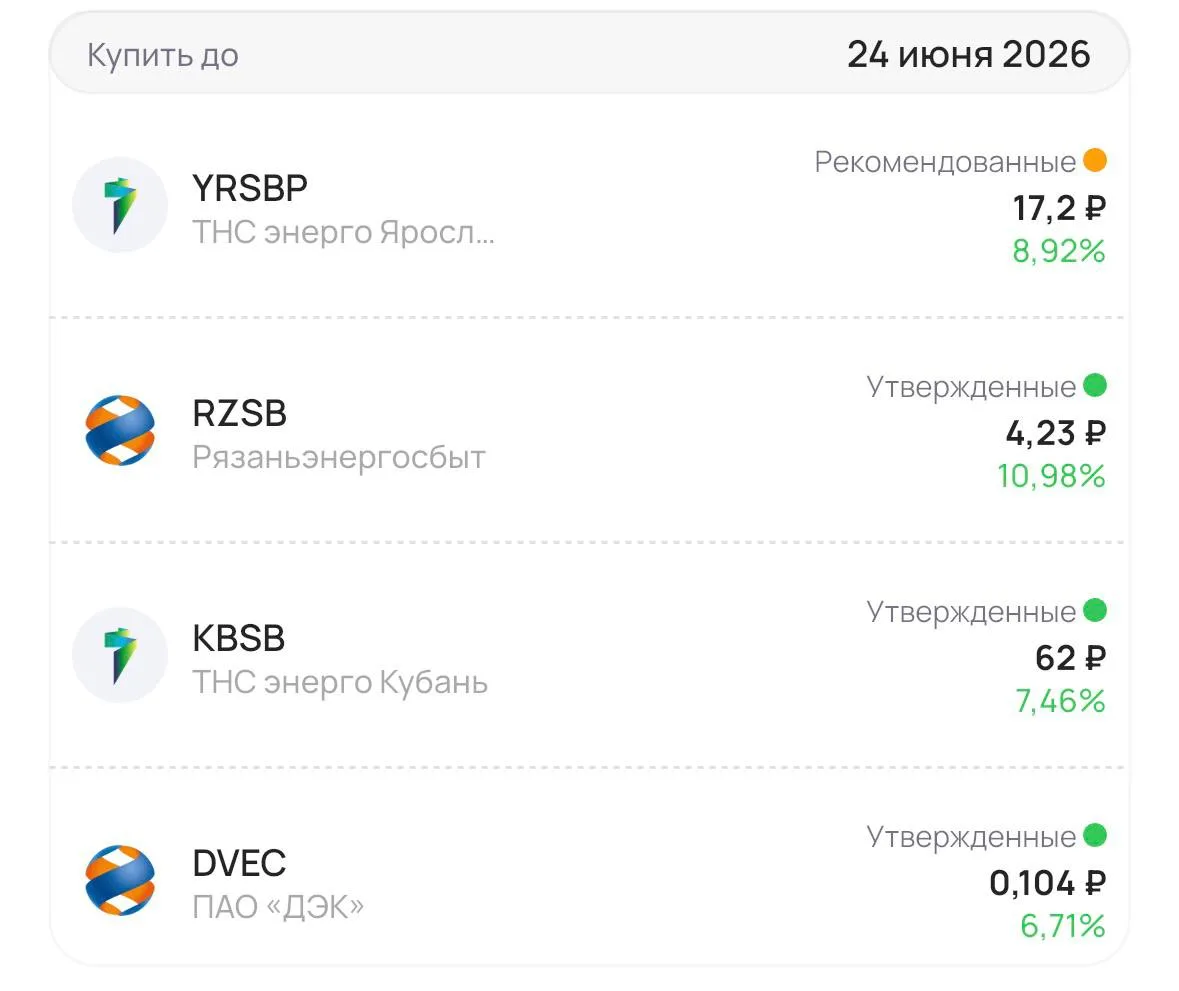Select the date 24 июня 2026
The width and height of the screenshot is (1179, 991).
pyautogui.click(x=968, y=54)
